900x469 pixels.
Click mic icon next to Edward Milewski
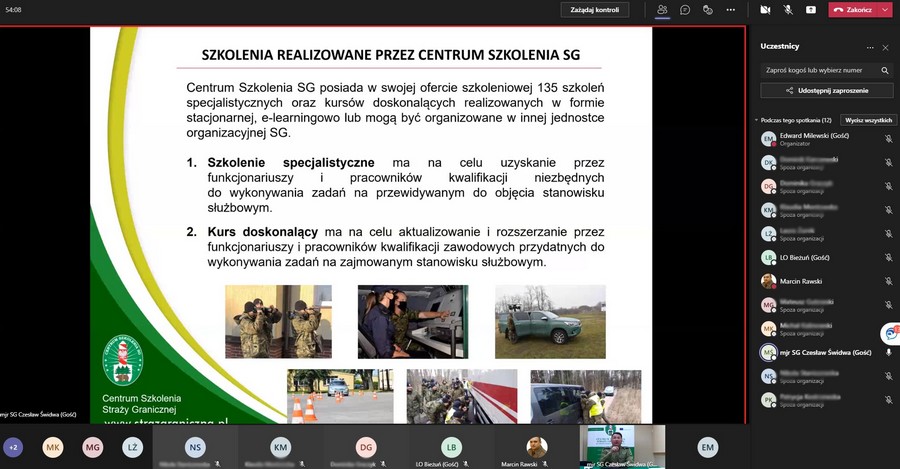coord(888,139)
